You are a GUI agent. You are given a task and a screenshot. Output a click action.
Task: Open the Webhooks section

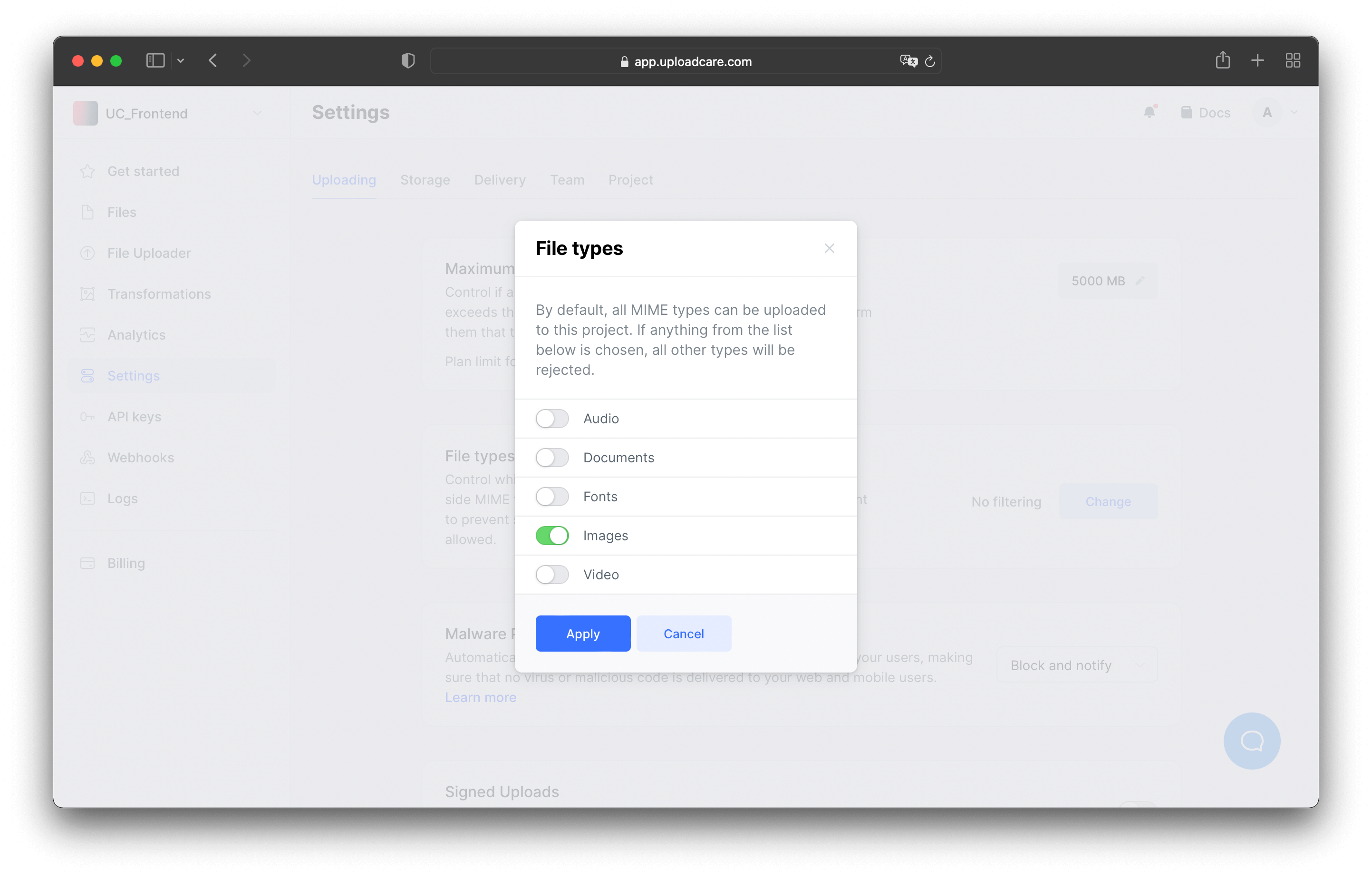pyautogui.click(x=141, y=457)
